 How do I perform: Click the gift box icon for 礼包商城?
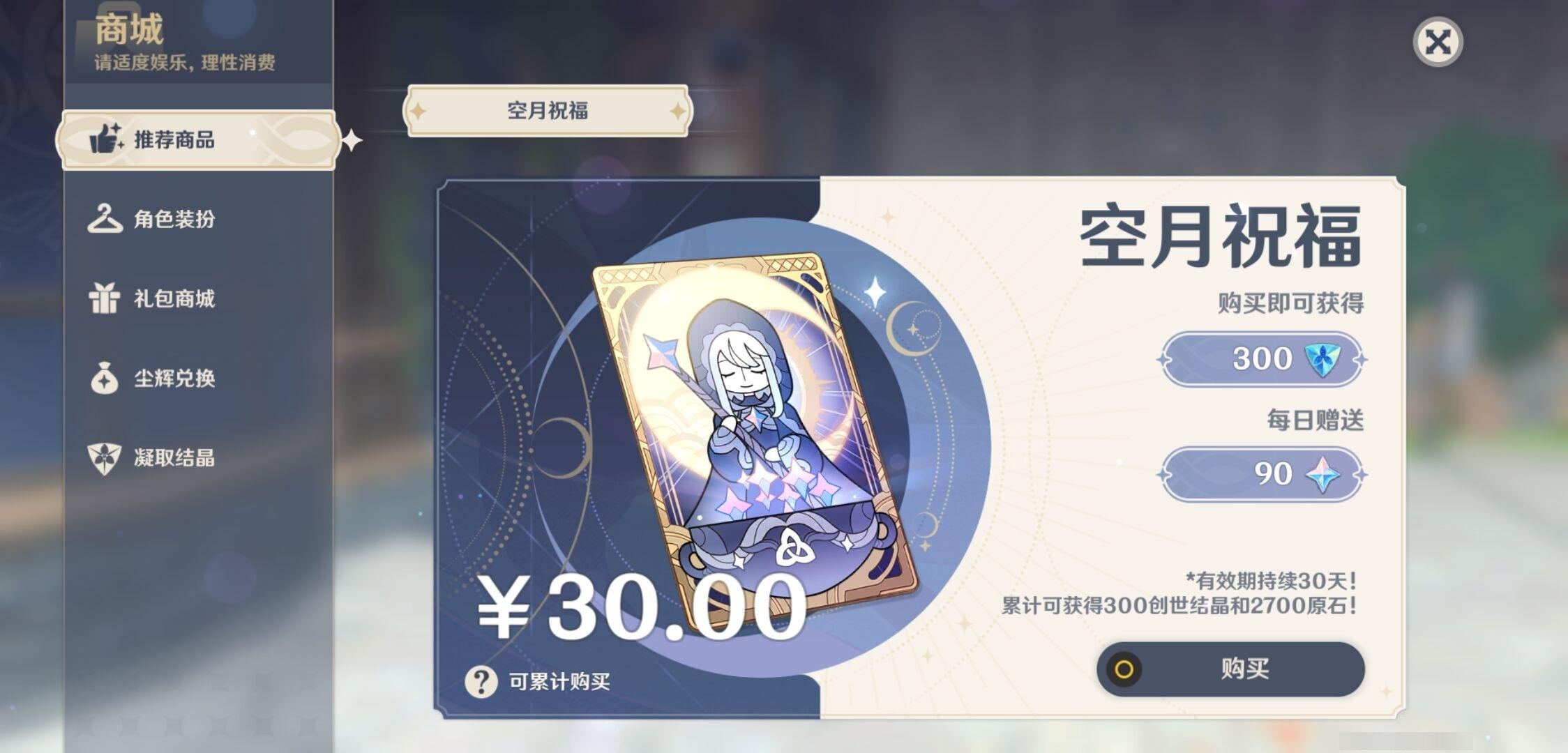[x=105, y=298]
